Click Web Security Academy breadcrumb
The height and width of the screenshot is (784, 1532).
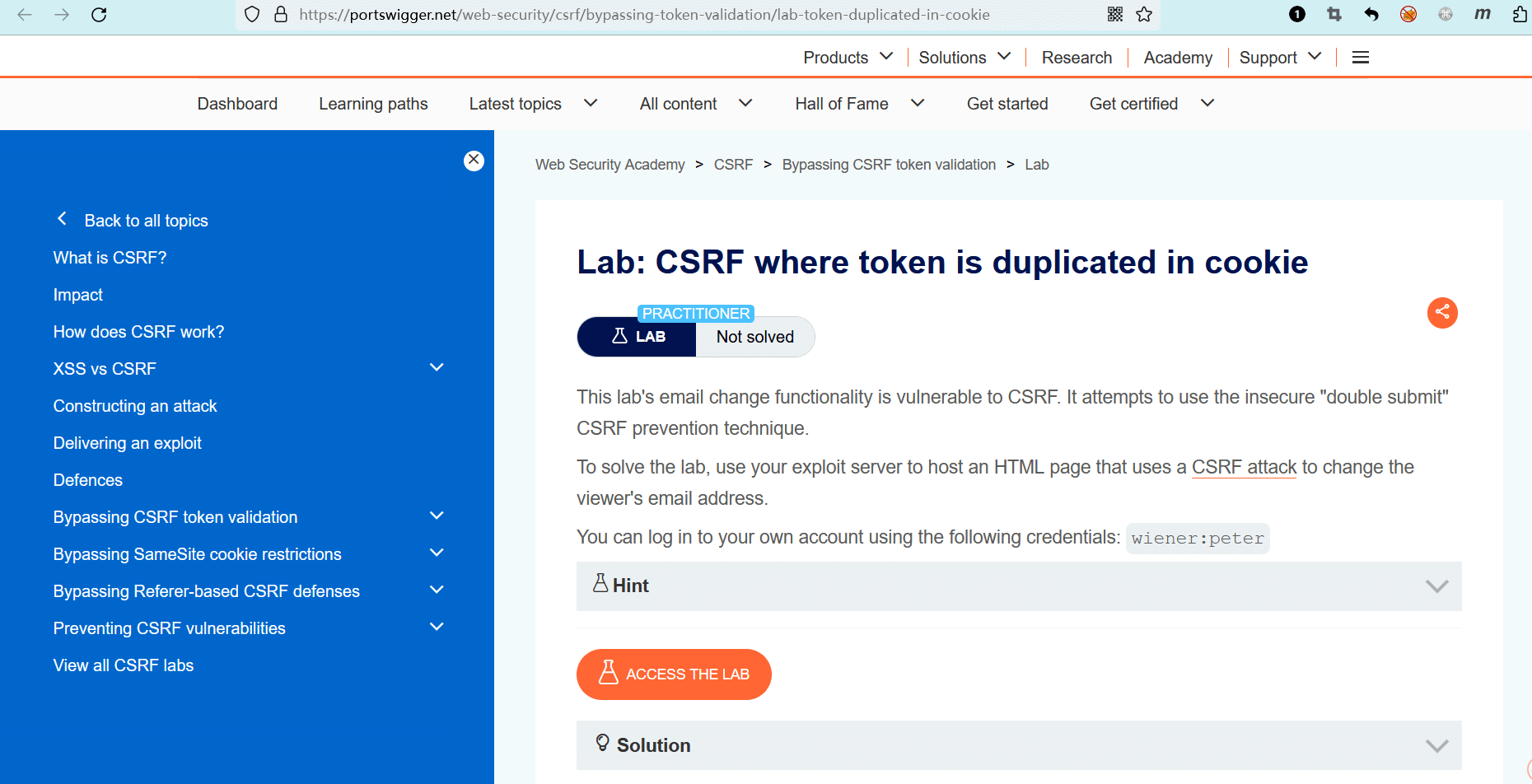click(x=610, y=165)
